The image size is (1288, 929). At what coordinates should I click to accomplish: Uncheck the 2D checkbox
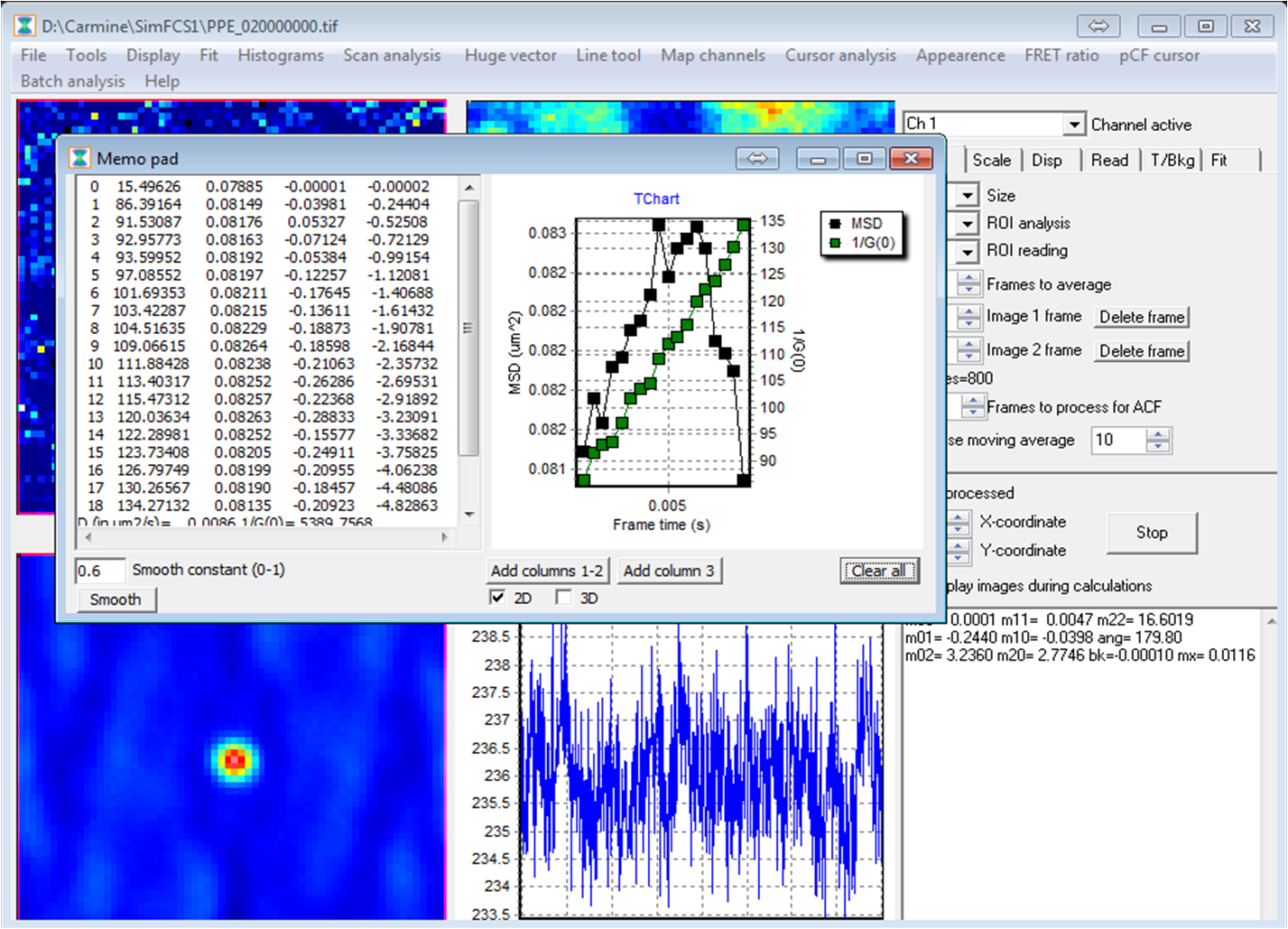pos(497,598)
